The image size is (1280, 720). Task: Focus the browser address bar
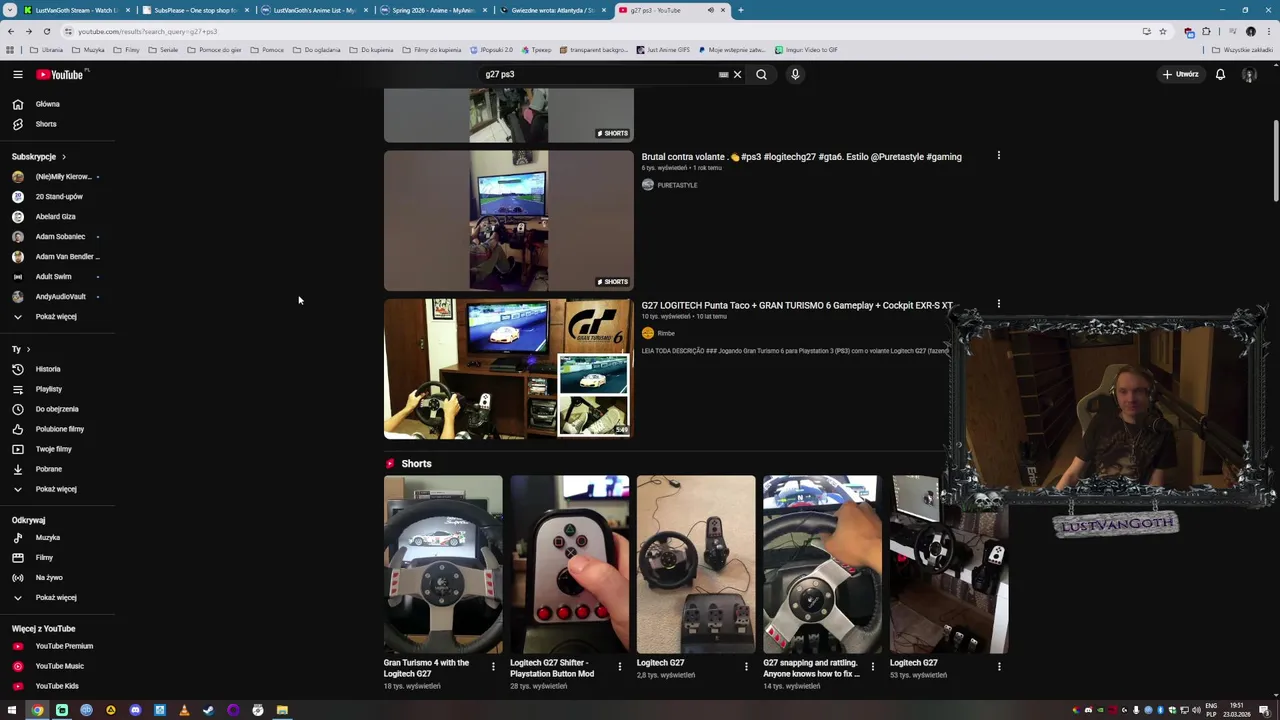[600, 31]
